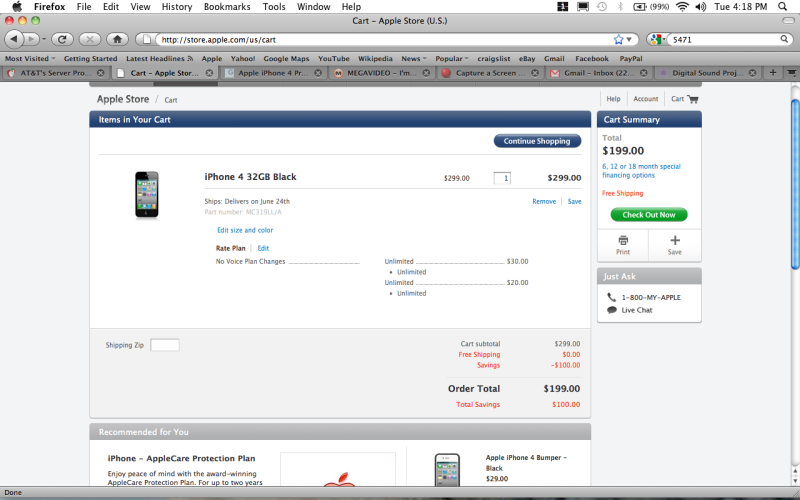Open the Most Visited bookmarks dropdown

(x=30, y=59)
